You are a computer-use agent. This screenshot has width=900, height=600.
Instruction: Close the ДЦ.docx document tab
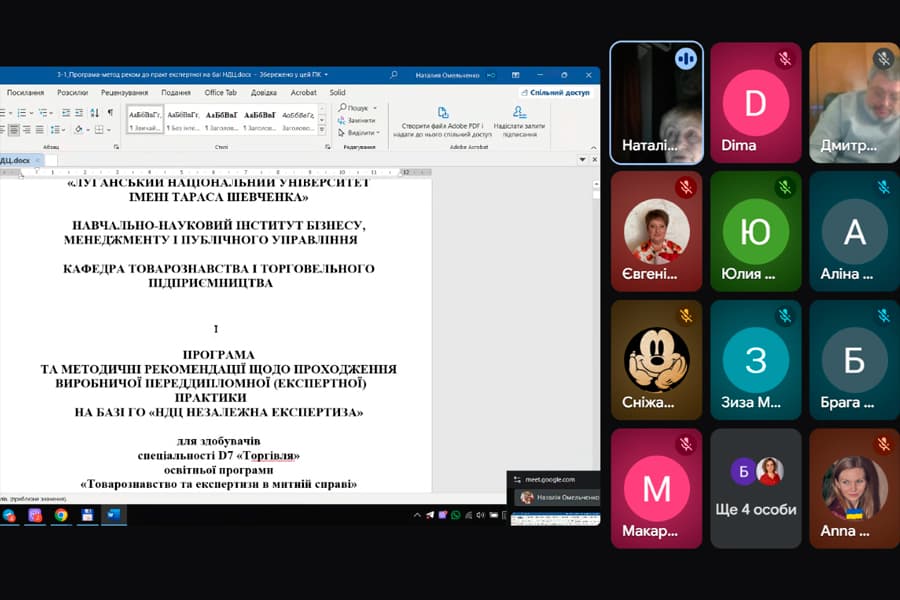pos(37,160)
